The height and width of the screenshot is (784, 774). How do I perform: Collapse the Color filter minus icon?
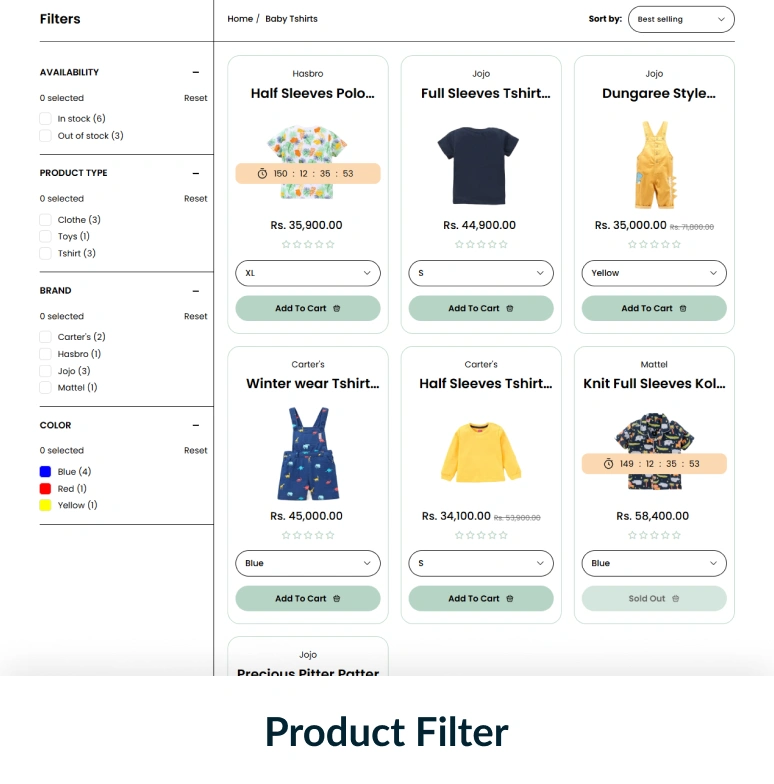click(x=196, y=426)
